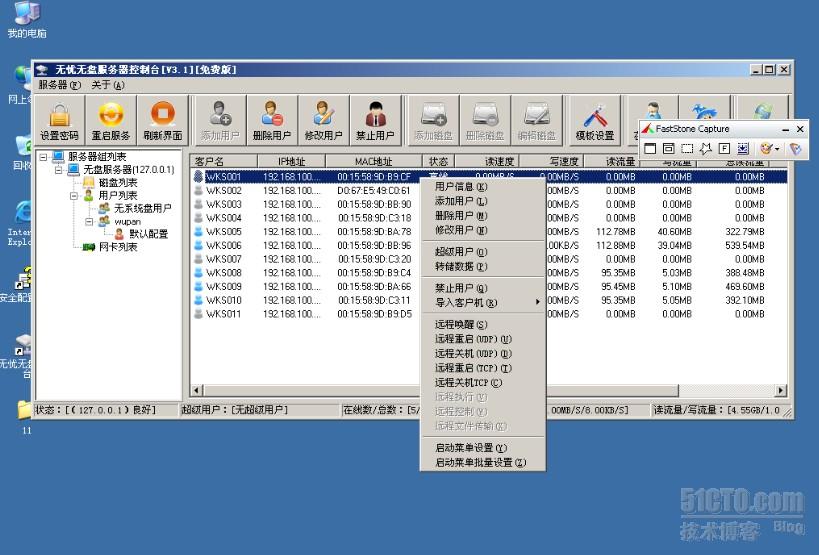Click the 设置密码 toolbar icon
Screen dimensions: 819x555
pyautogui.click(x=60, y=121)
